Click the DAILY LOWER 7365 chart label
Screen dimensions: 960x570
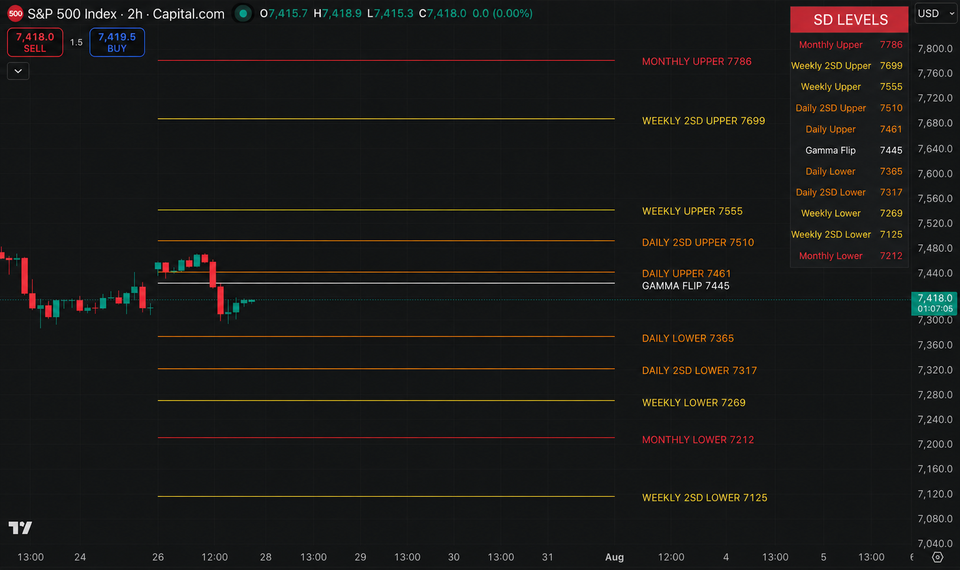point(688,339)
